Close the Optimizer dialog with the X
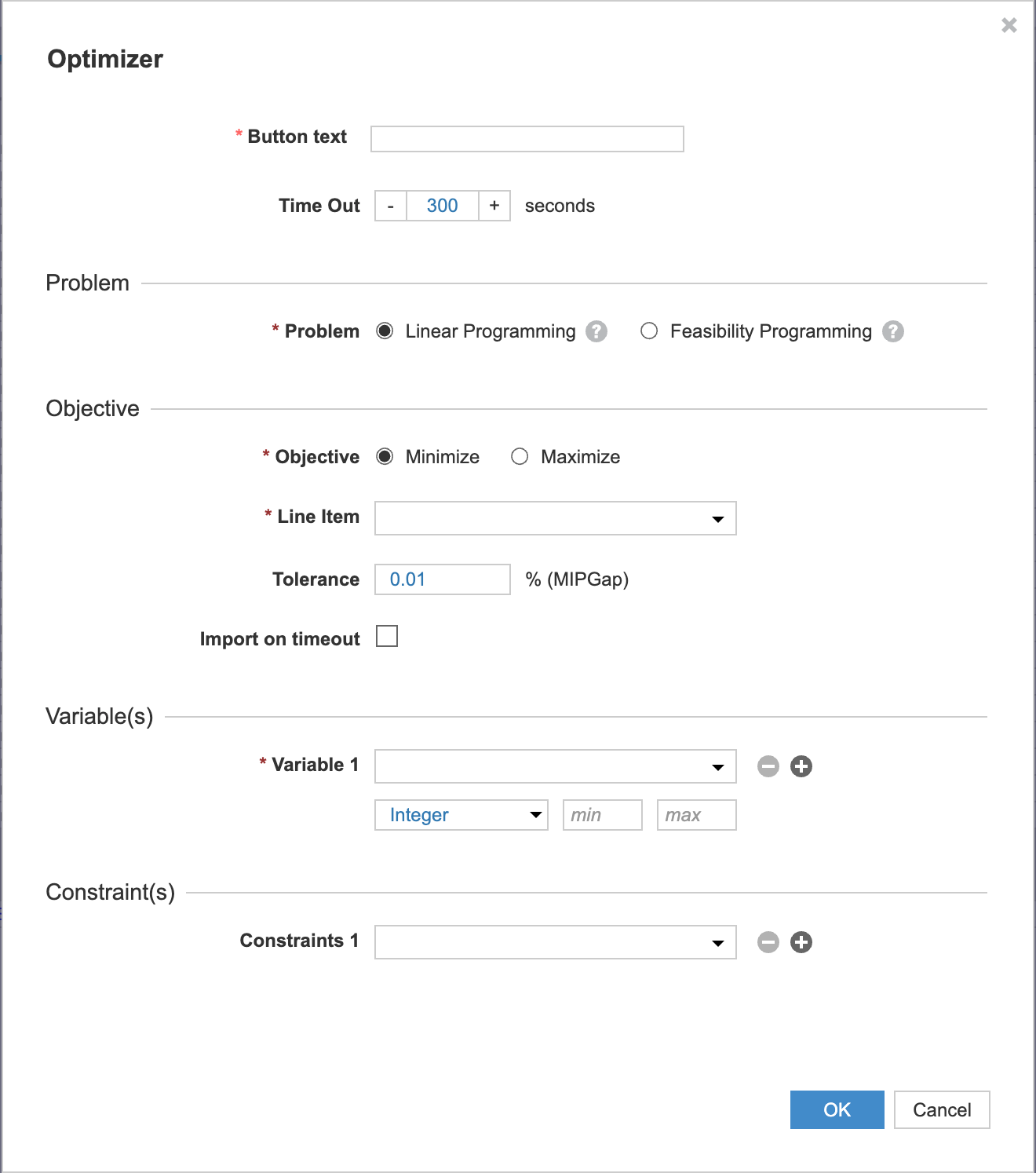The image size is (1036, 1173). [1009, 25]
